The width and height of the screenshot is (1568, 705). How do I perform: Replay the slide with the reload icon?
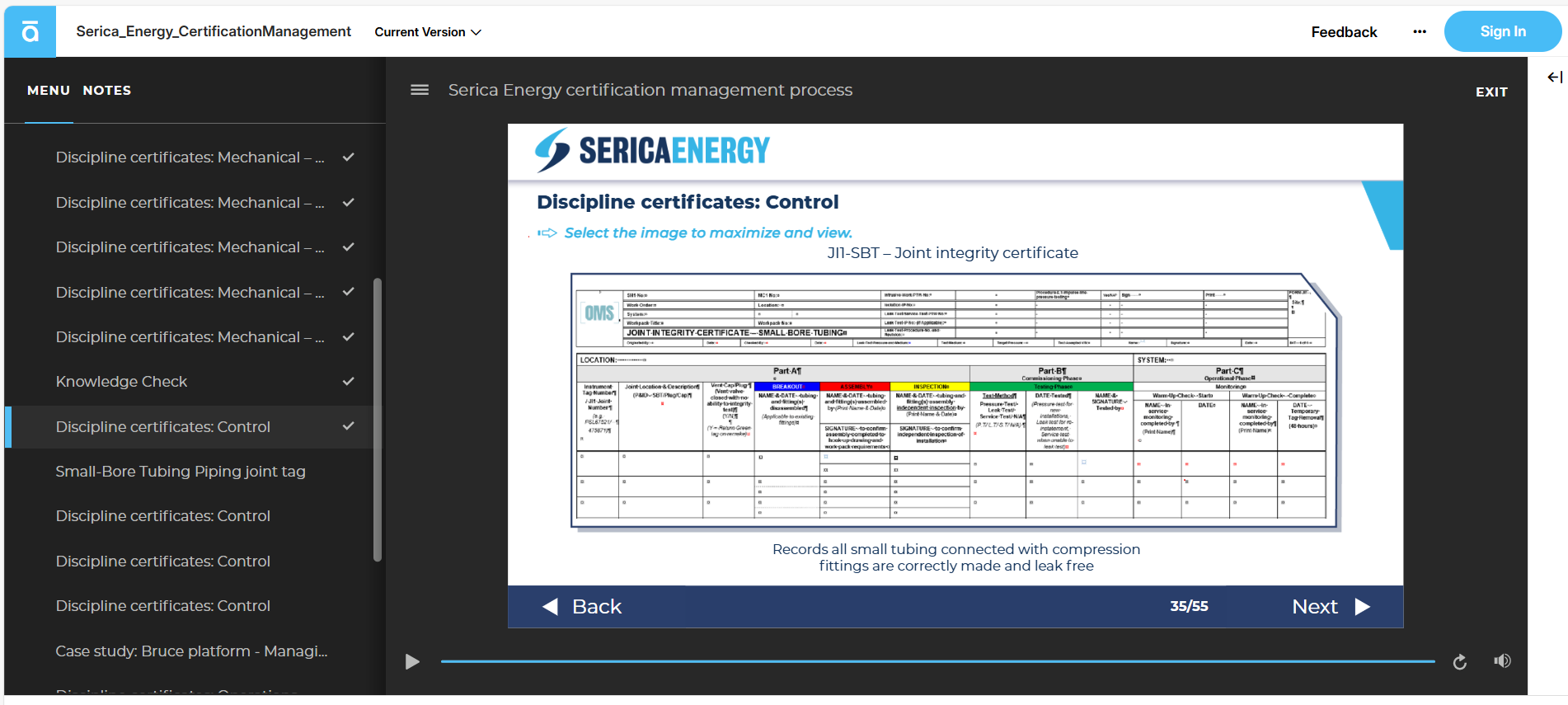[x=1460, y=661]
